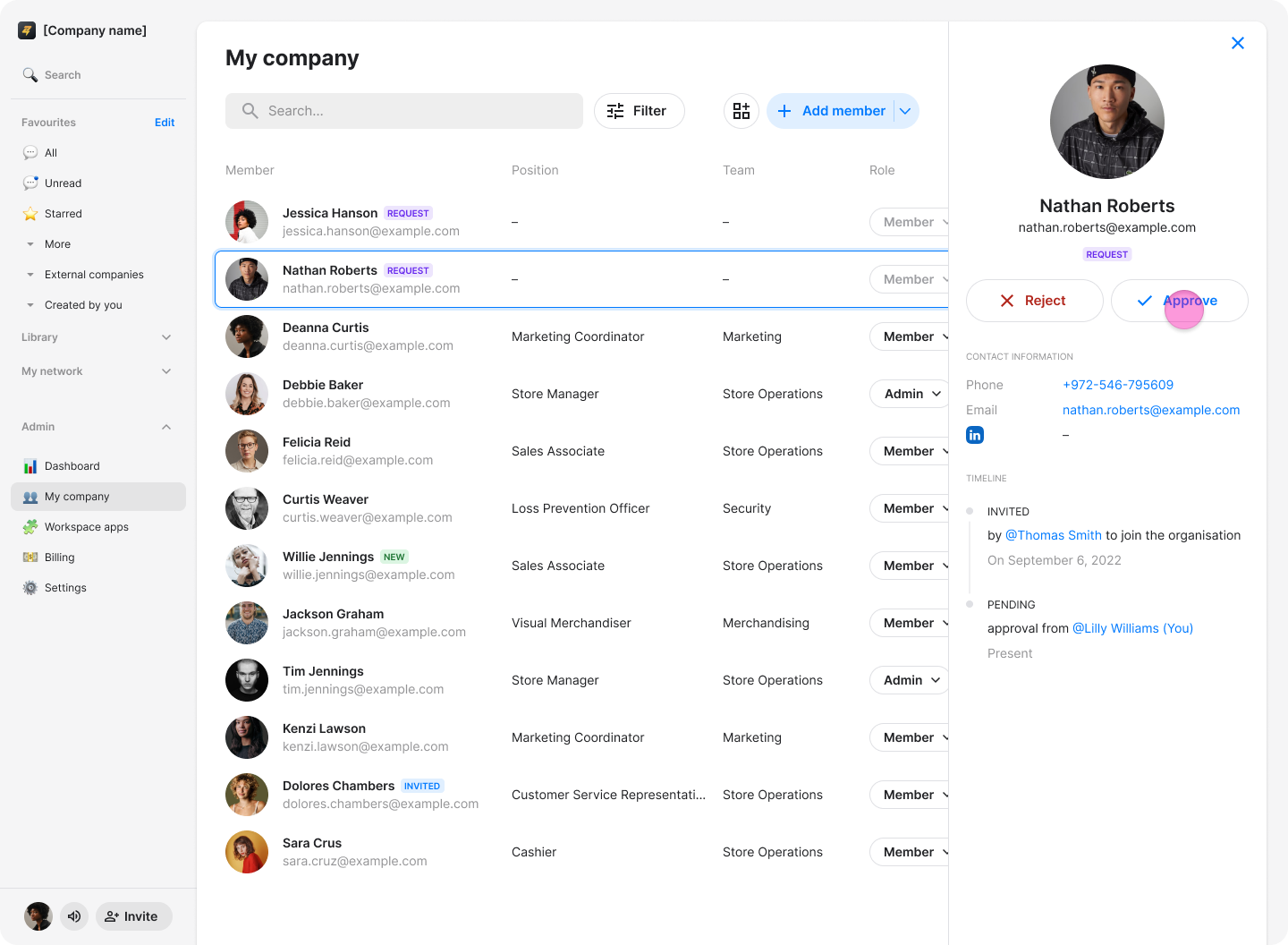The image size is (1288, 945).
Task: Click the company logo icon
Action: click(x=27, y=30)
